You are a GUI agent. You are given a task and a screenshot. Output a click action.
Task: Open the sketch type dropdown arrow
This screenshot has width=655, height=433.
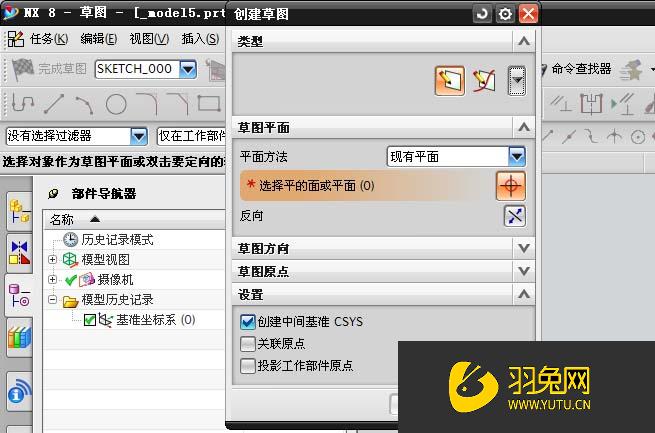click(x=517, y=81)
